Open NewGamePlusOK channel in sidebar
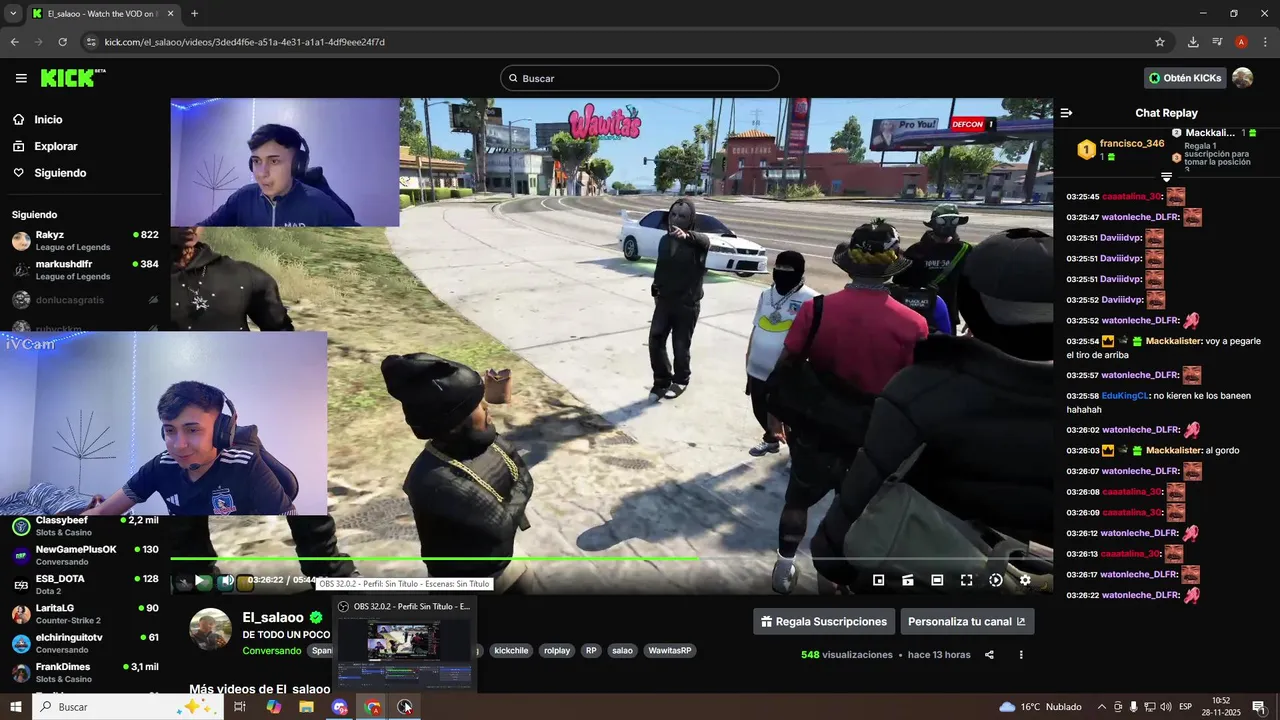The height and width of the screenshot is (720, 1280). (x=85, y=555)
